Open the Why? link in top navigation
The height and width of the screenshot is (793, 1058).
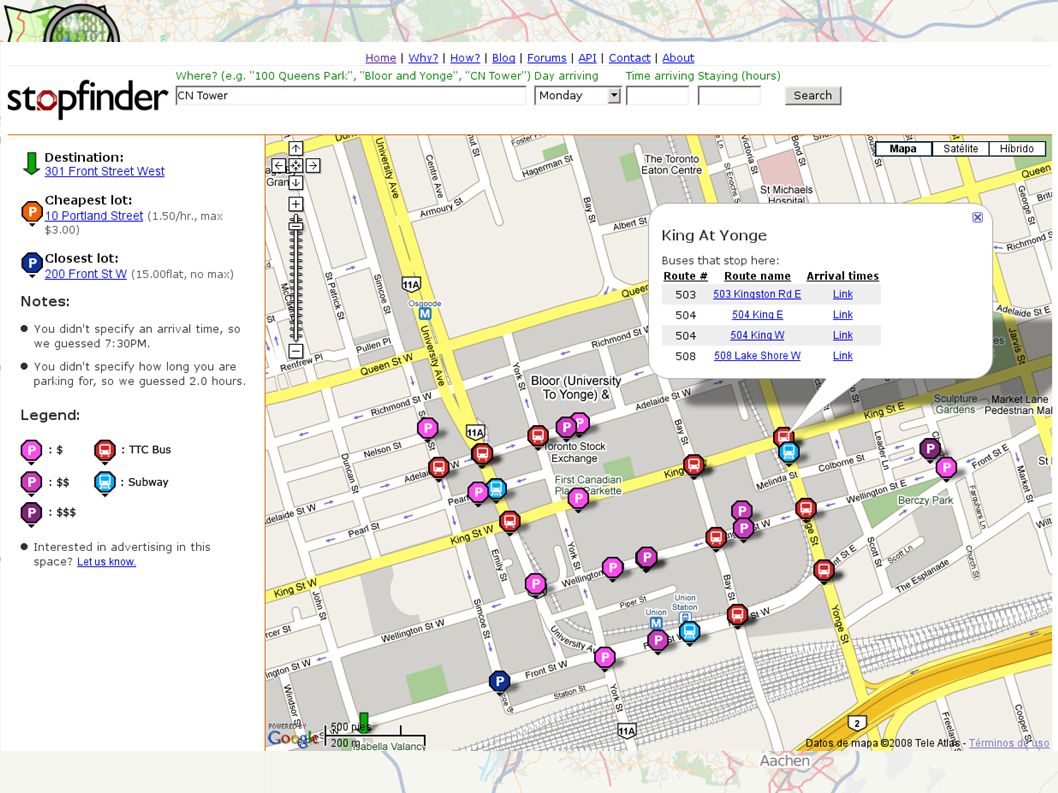423,58
